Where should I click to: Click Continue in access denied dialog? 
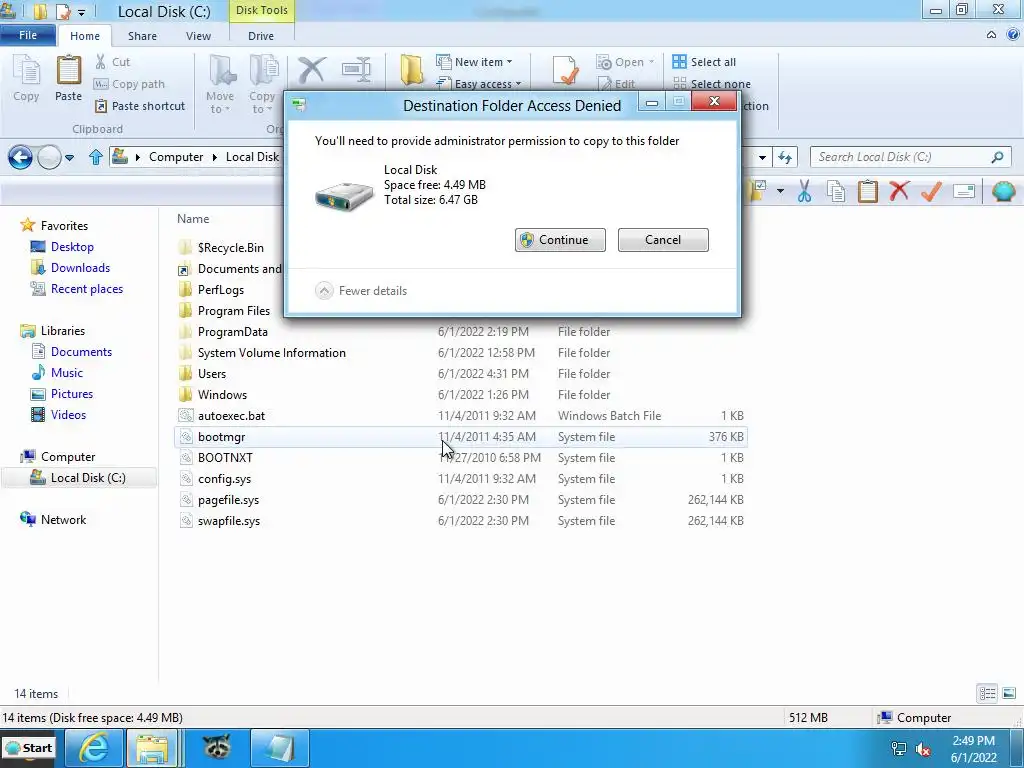[560, 240]
